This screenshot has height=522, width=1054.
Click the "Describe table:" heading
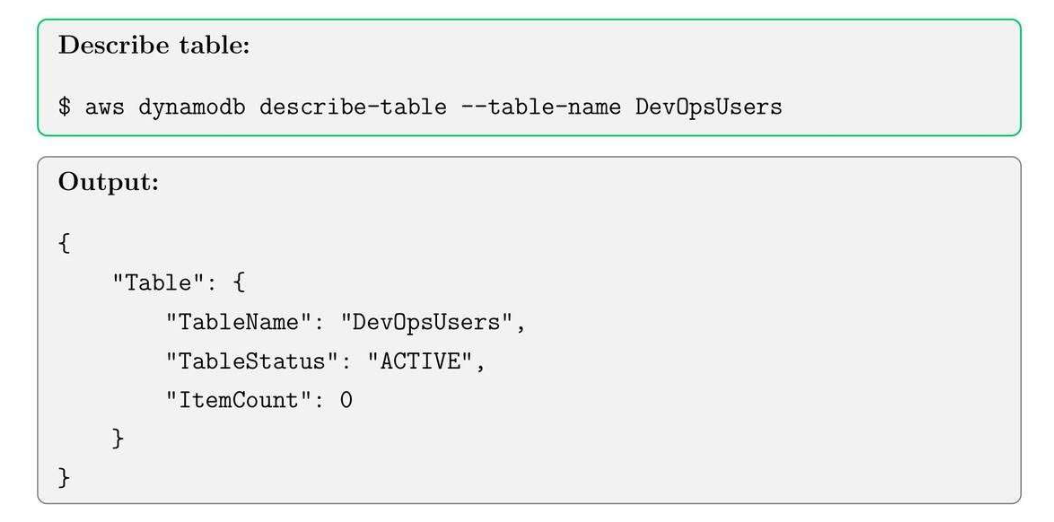pos(153,48)
